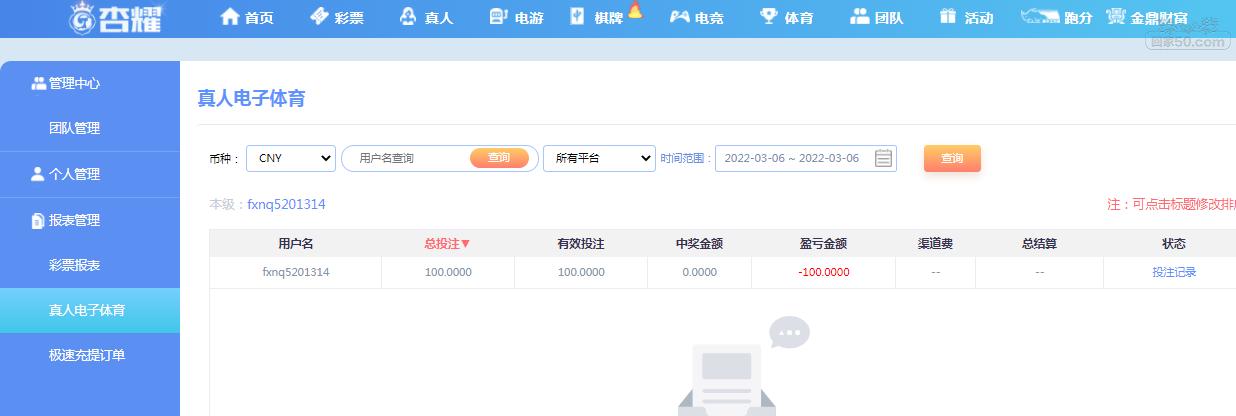Open the CNY currency dropdown
The height and width of the screenshot is (416, 1236).
tap(291, 158)
